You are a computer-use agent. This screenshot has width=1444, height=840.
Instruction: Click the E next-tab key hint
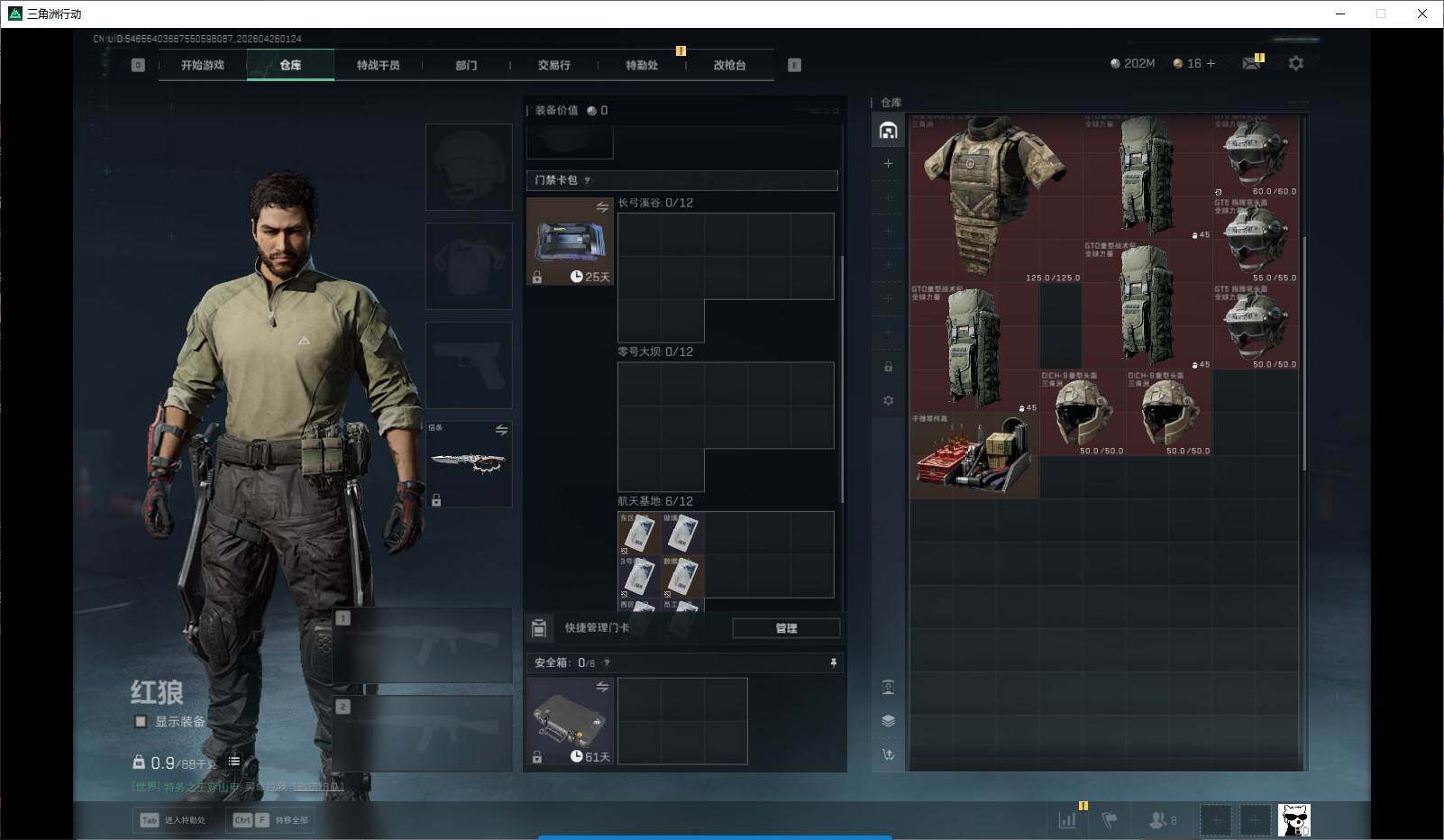point(794,65)
